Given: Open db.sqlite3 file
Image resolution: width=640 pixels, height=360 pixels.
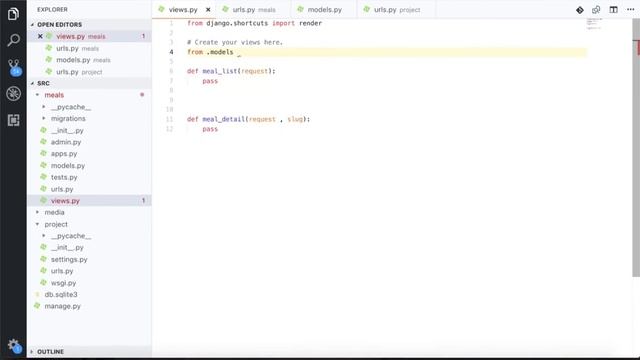Looking at the screenshot, I should coord(61,294).
